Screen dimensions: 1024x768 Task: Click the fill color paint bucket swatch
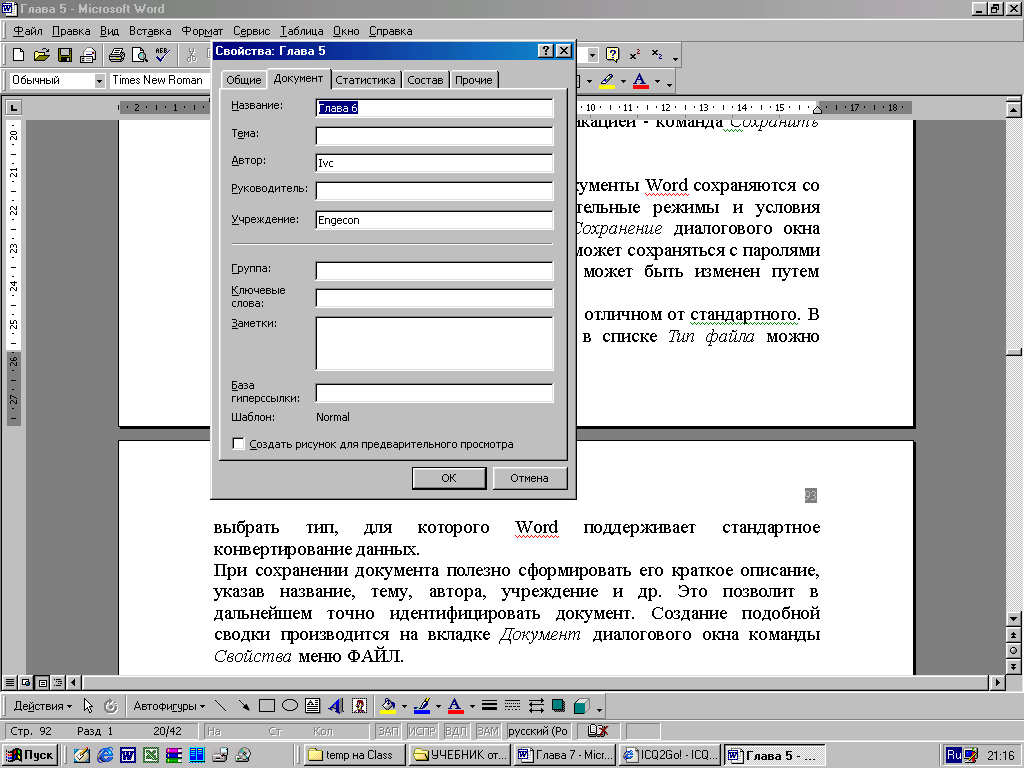click(389, 705)
